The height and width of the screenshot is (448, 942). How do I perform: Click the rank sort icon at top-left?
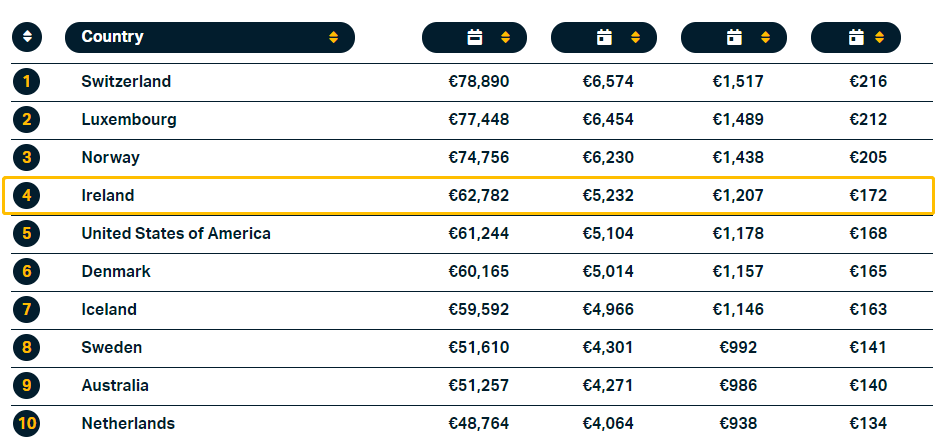pos(27,37)
